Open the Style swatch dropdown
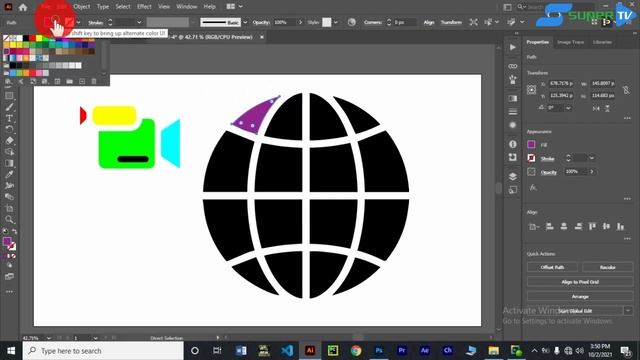 pyautogui.click(x=336, y=22)
